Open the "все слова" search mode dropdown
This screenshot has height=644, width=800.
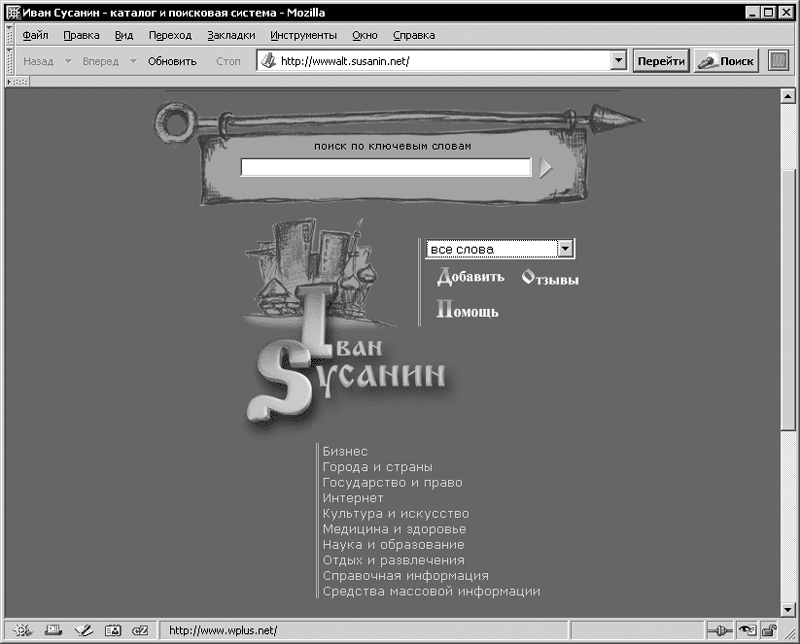pos(565,249)
